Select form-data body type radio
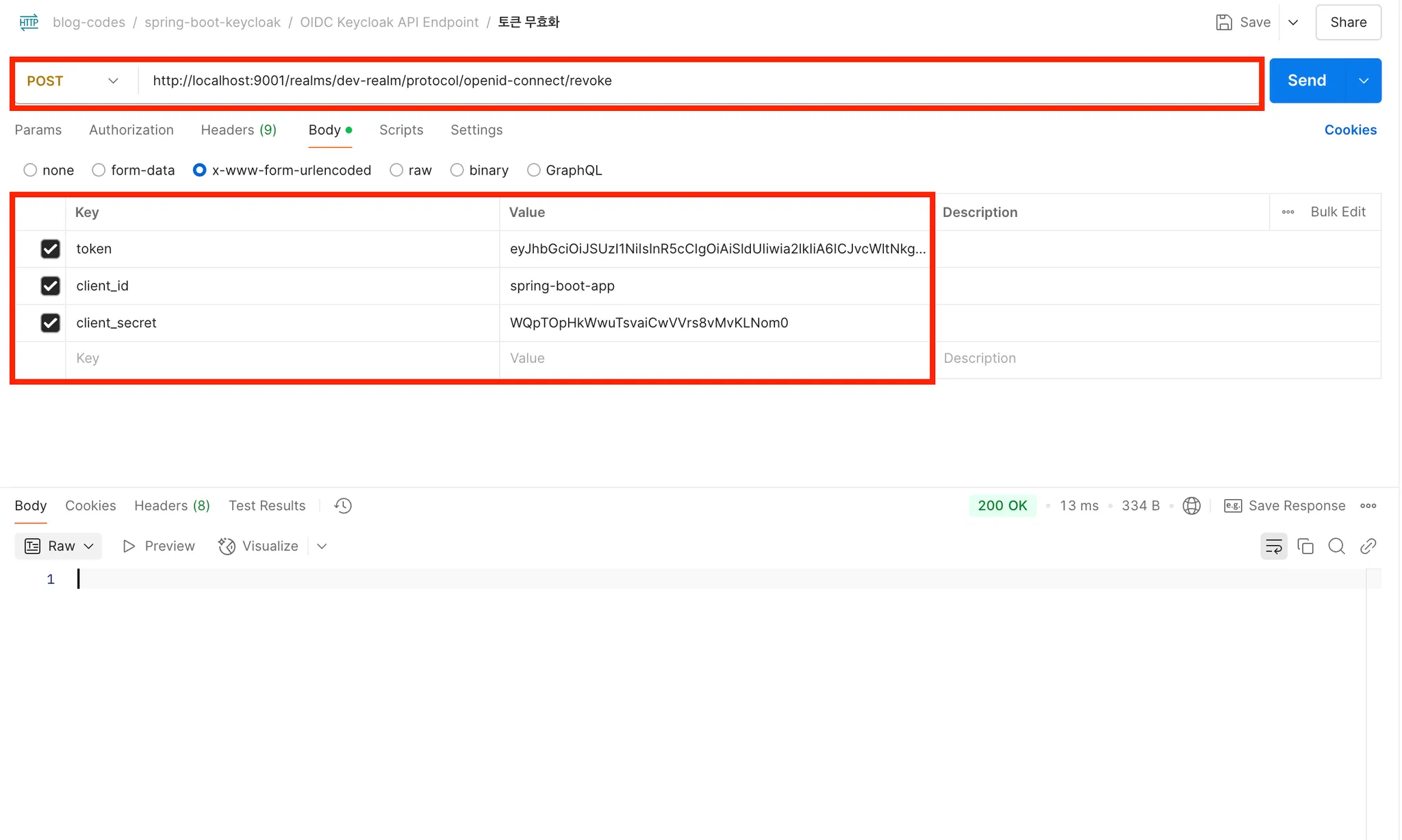The height and width of the screenshot is (840, 1402). point(99,170)
